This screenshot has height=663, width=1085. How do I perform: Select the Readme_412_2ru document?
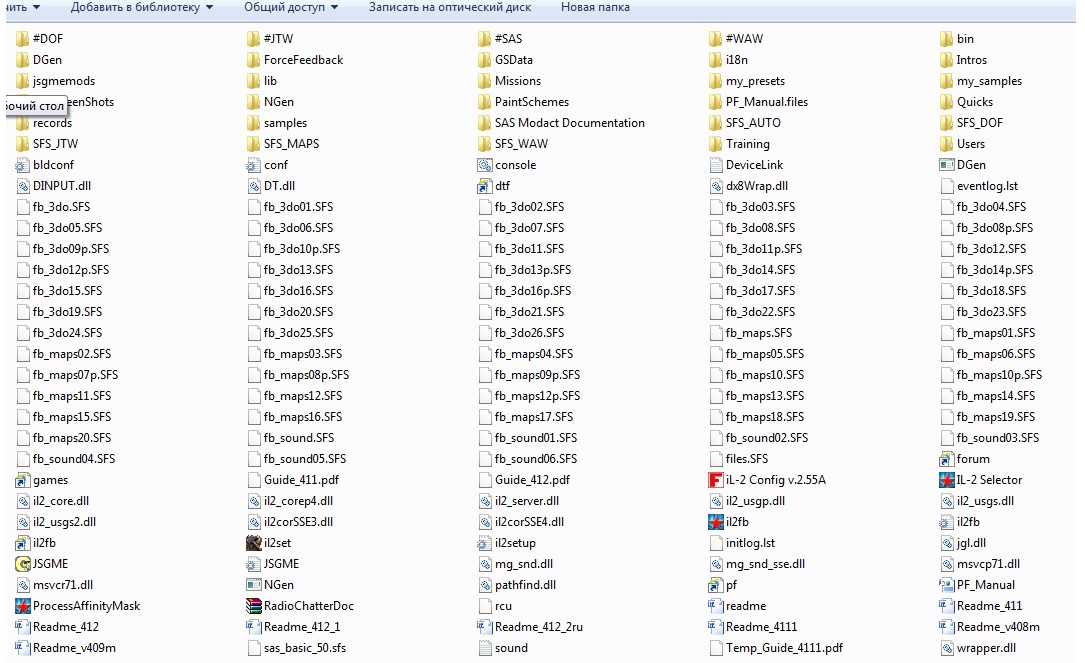coord(530,626)
